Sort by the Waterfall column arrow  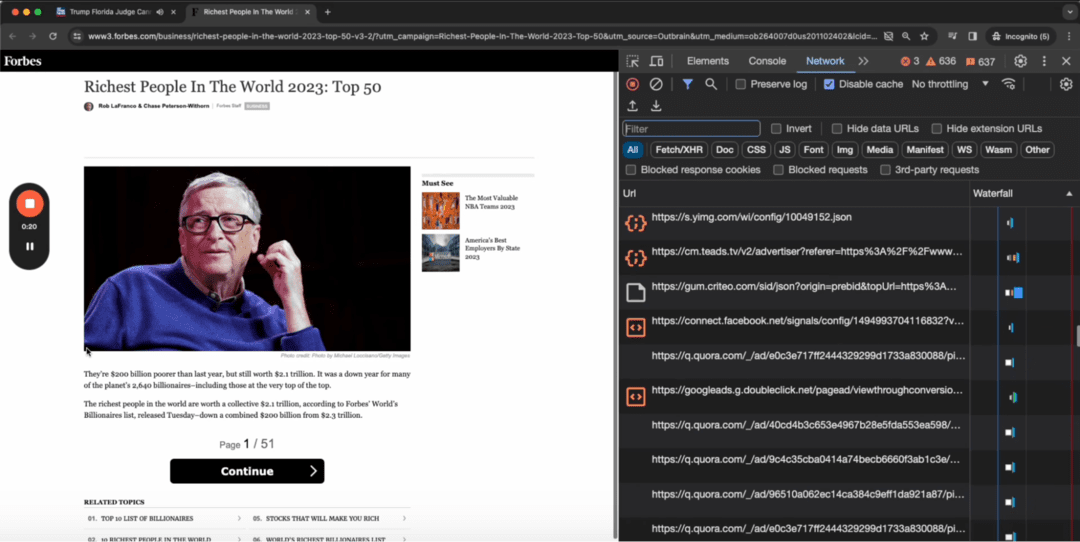(x=1069, y=193)
